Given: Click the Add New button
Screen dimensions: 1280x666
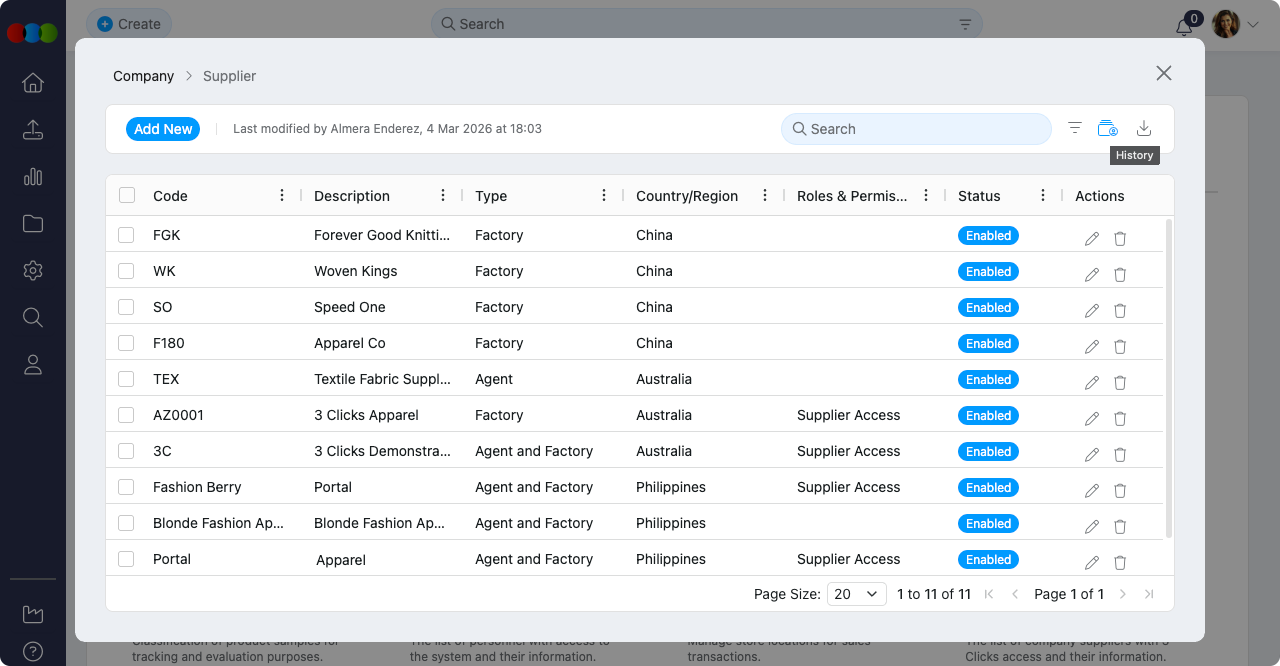Looking at the screenshot, I should tap(163, 129).
